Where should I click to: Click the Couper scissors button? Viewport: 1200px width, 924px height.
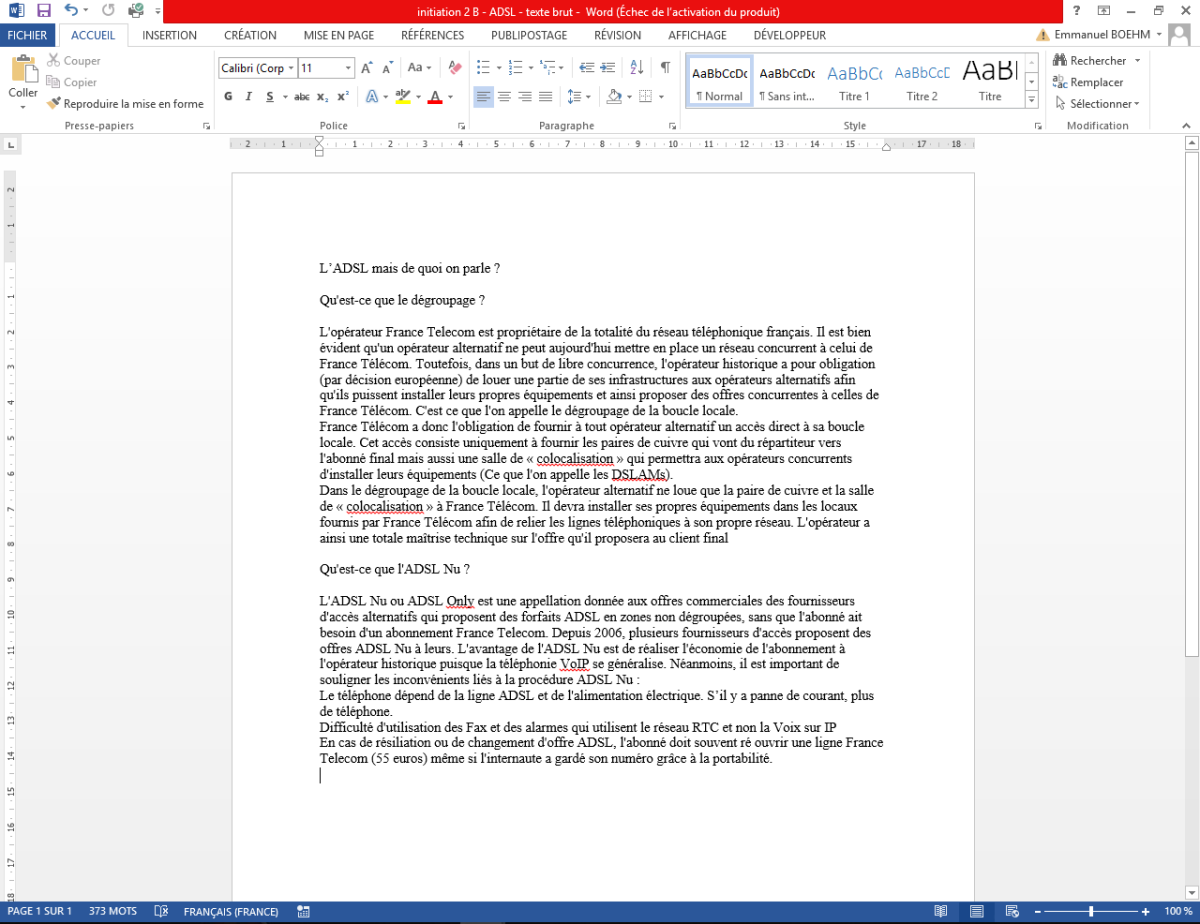[73, 61]
